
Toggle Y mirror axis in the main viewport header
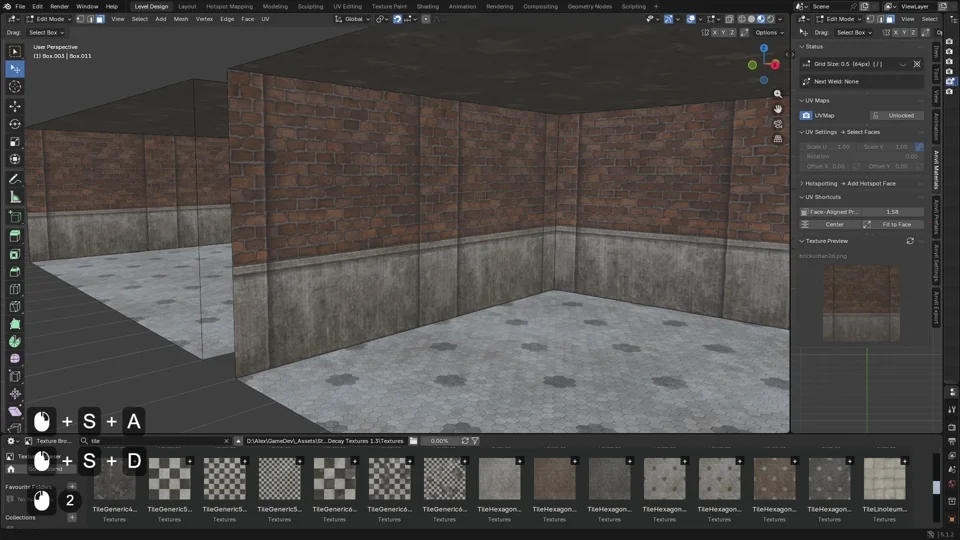[x=724, y=32]
